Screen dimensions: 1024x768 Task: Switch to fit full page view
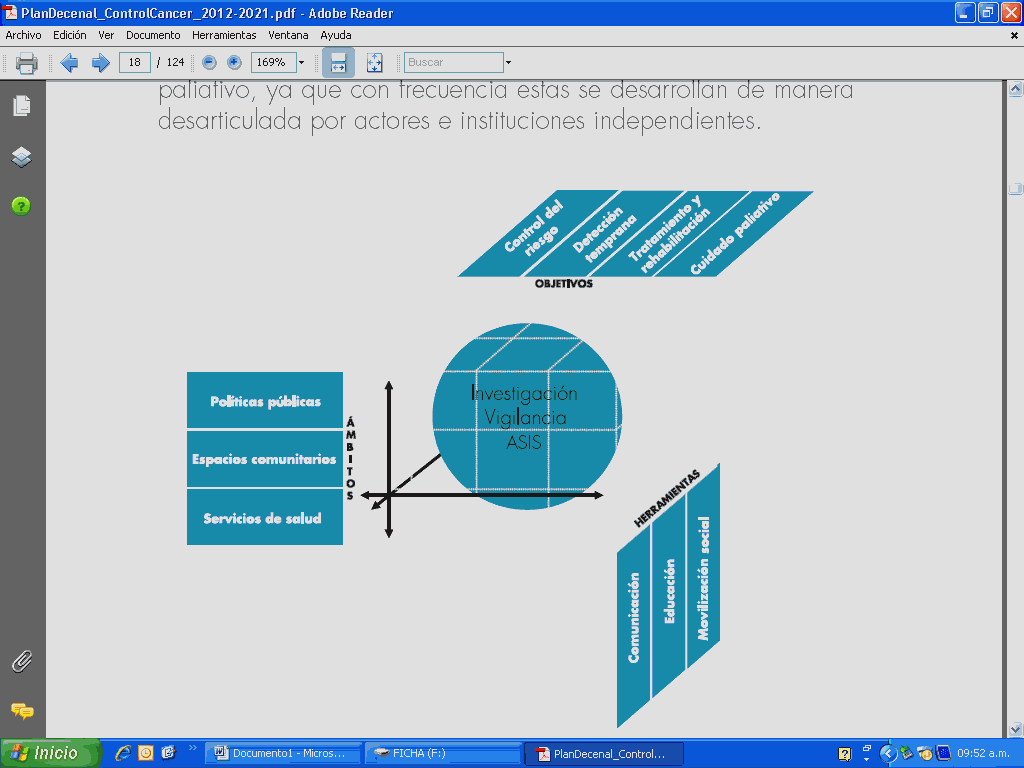tap(375, 62)
